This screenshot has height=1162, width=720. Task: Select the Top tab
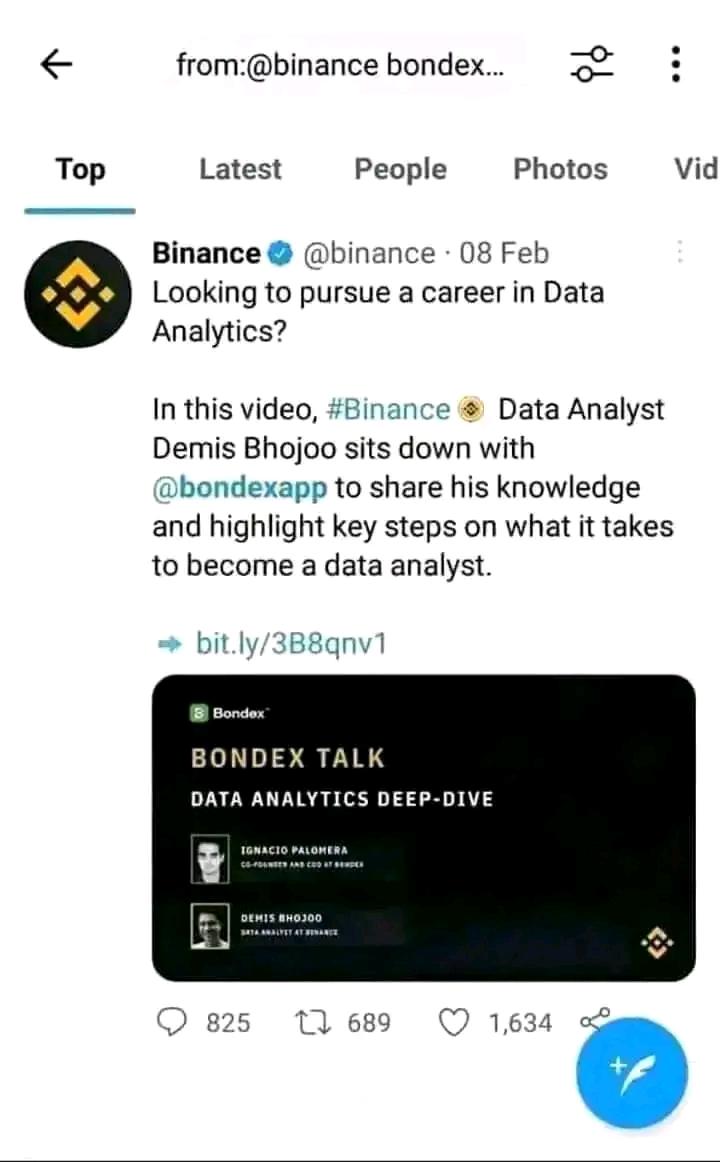click(x=80, y=170)
